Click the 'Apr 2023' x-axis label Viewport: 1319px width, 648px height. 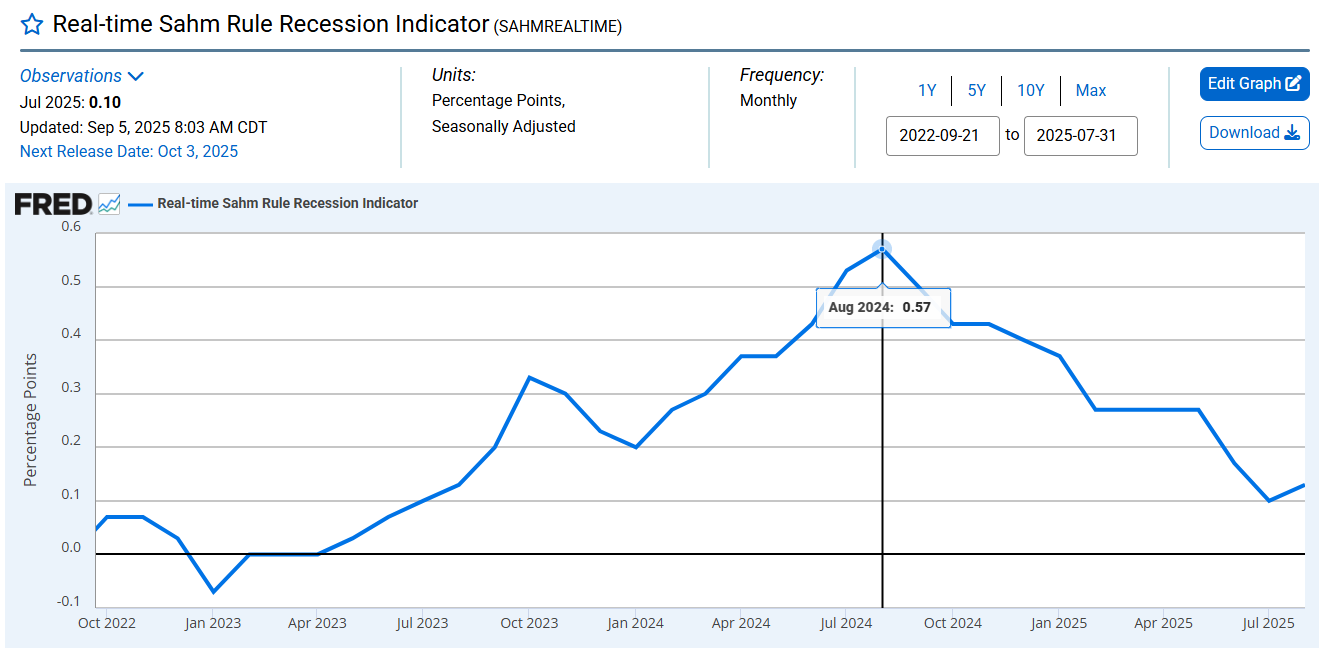(x=317, y=623)
